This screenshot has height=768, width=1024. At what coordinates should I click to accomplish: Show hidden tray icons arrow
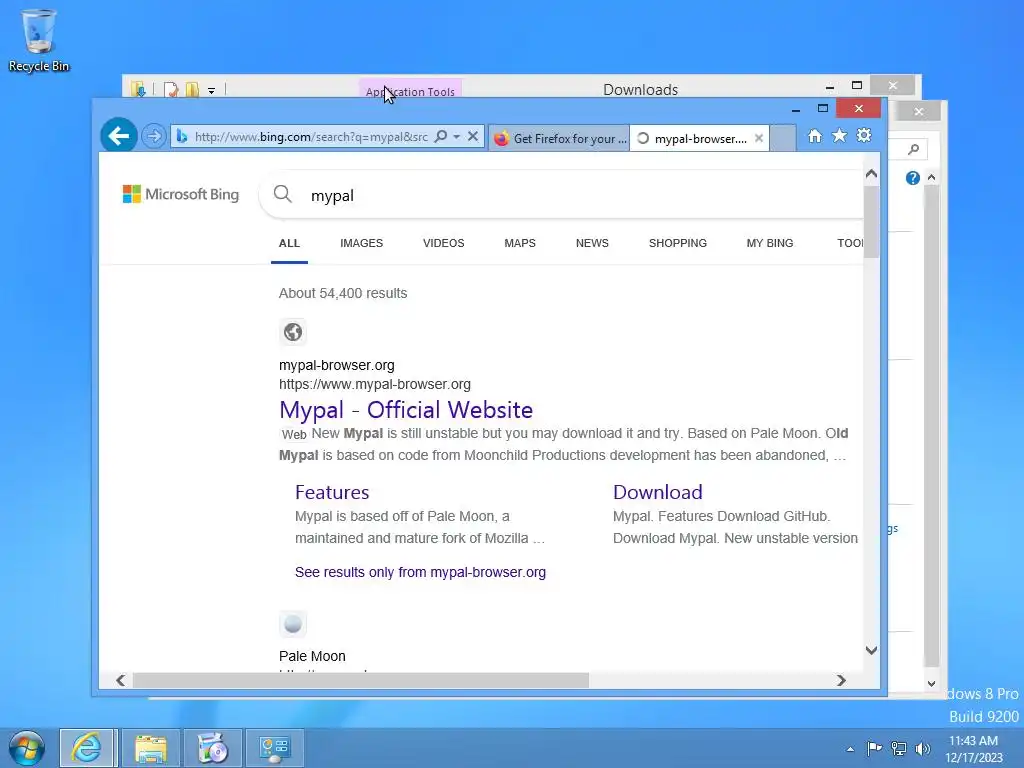click(850, 749)
